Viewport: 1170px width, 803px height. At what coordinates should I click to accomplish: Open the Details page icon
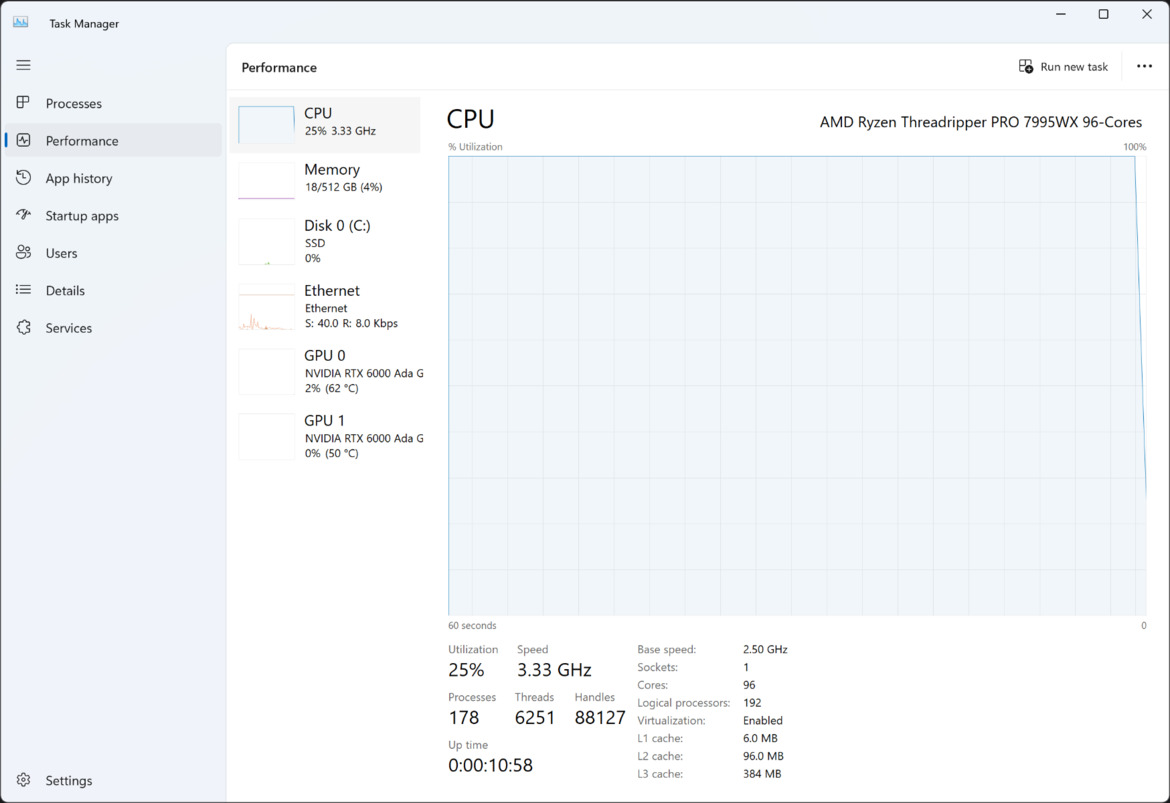click(23, 290)
